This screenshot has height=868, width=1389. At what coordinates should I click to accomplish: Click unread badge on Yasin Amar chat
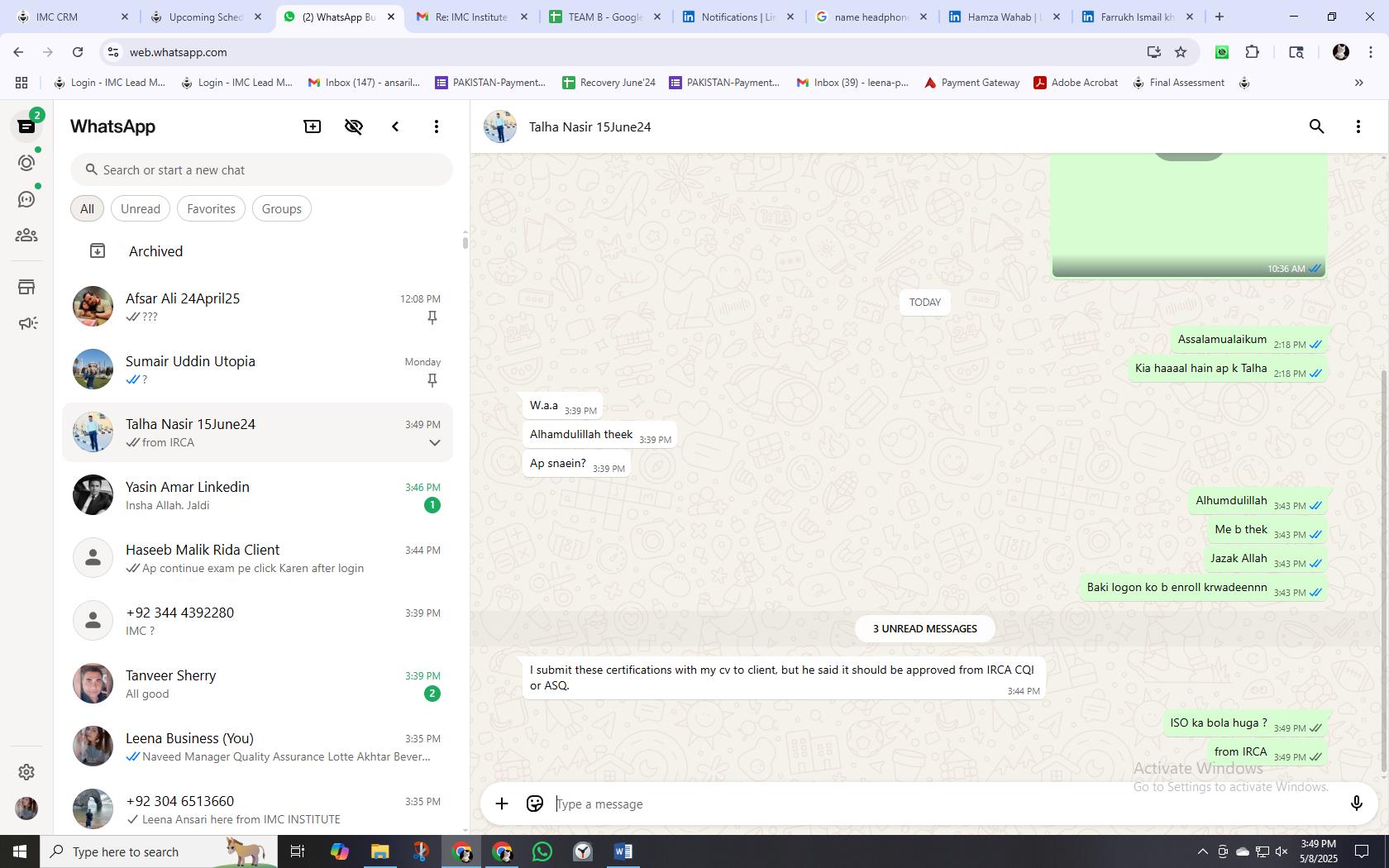point(432,505)
